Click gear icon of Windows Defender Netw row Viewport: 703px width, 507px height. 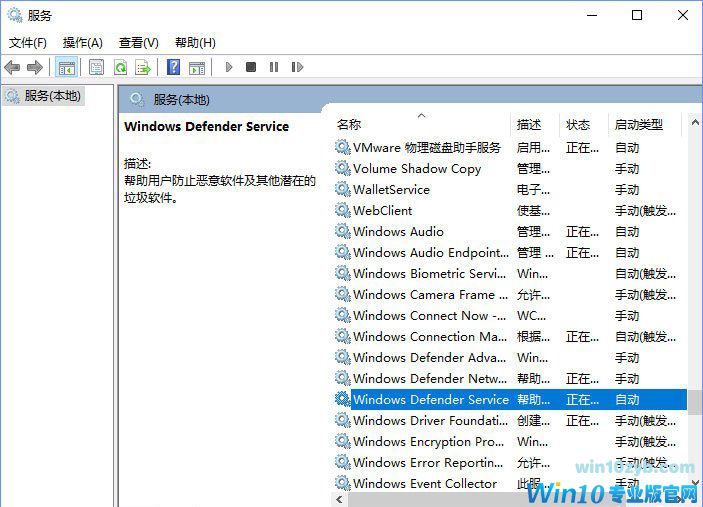click(343, 378)
